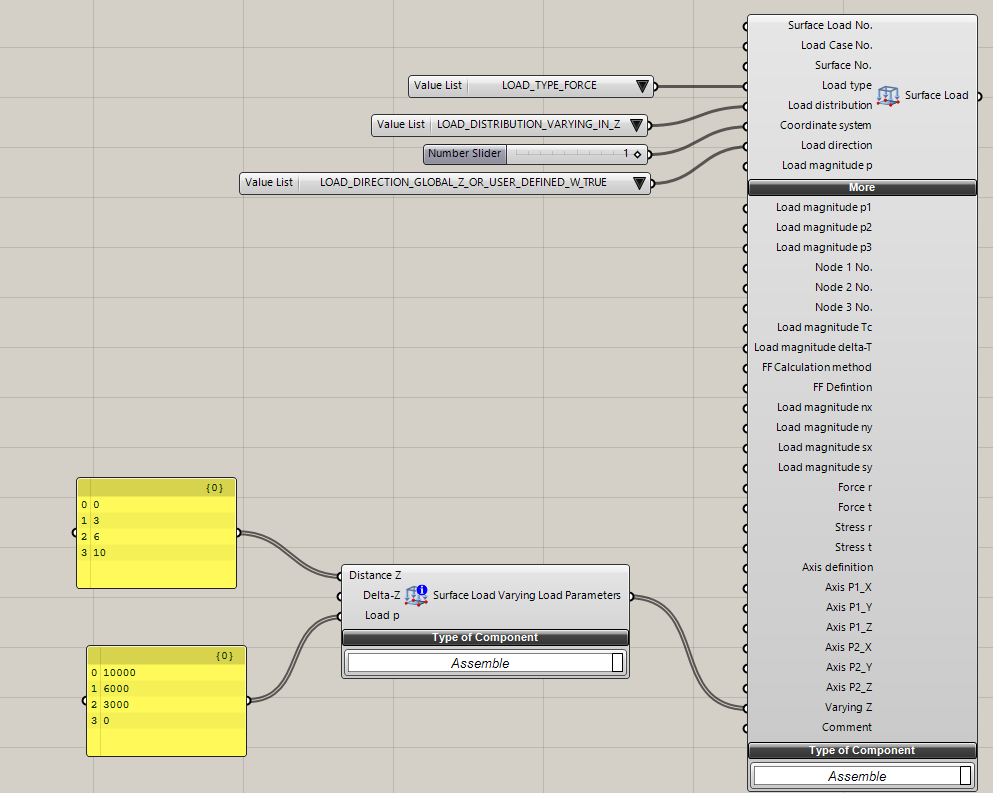Image resolution: width=993 pixels, height=793 pixels.
Task: Toggle Assemble checkbox on Surface Load component
Action: point(965,776)
